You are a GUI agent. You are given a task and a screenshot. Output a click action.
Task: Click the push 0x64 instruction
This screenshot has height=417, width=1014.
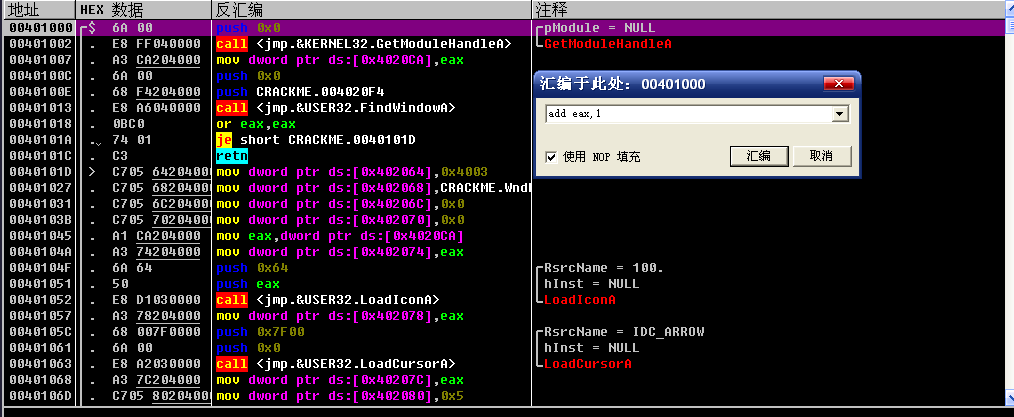pos(252,268)
